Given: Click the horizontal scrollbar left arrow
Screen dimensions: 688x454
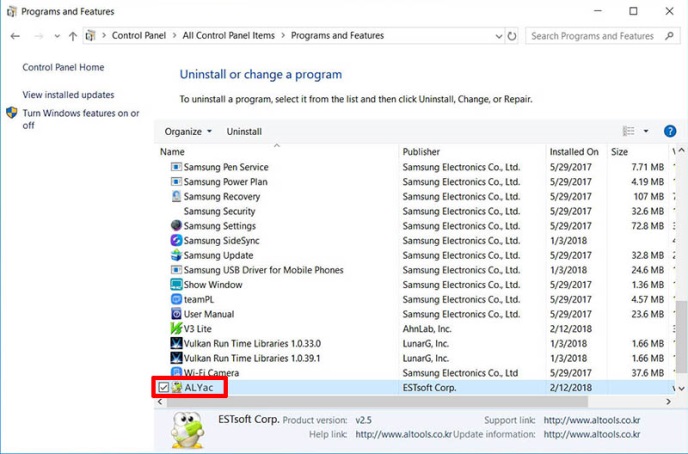Looking at the screenshot, I should pos(160,401).
